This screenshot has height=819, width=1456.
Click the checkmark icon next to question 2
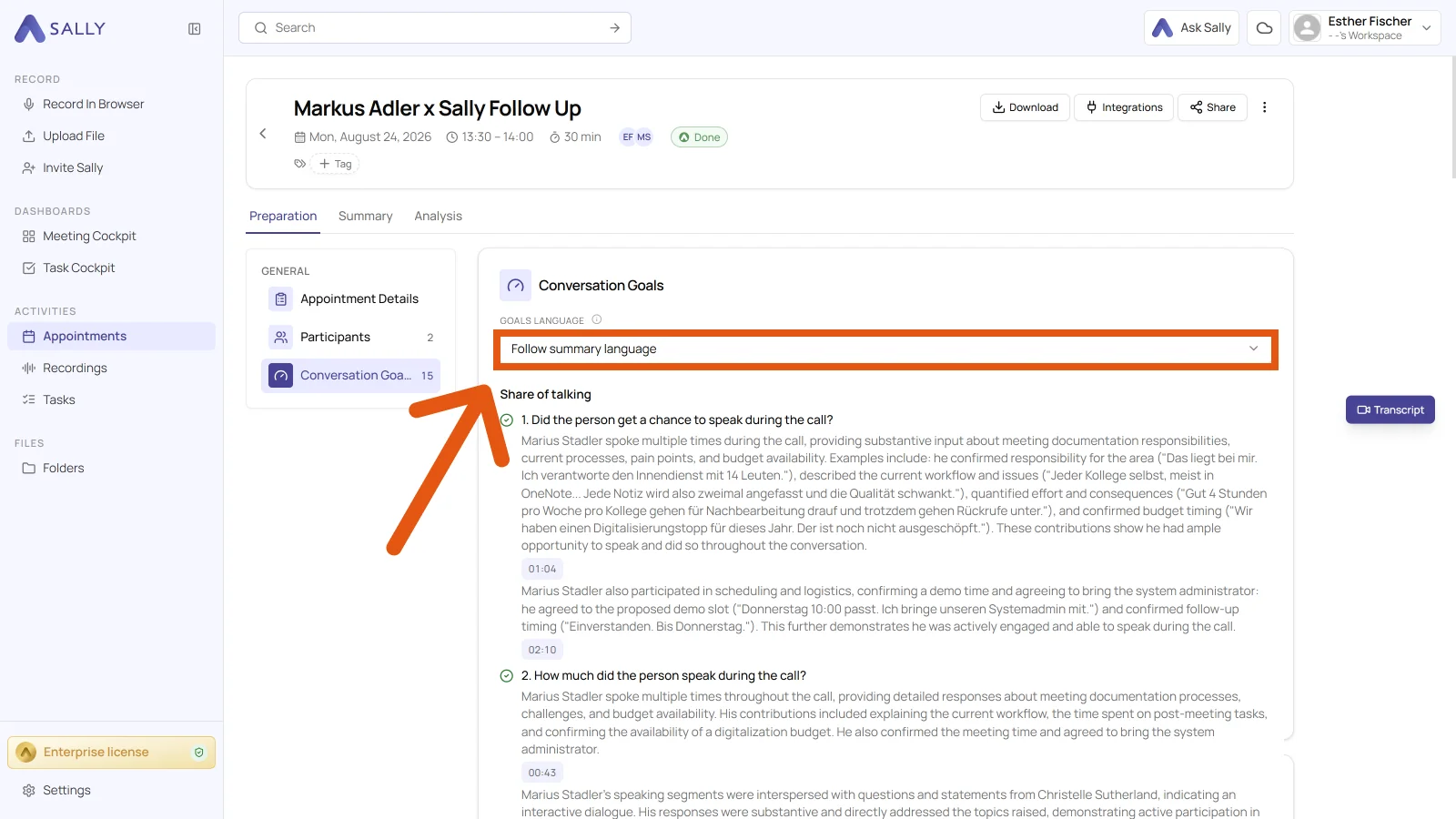[507, 676]
